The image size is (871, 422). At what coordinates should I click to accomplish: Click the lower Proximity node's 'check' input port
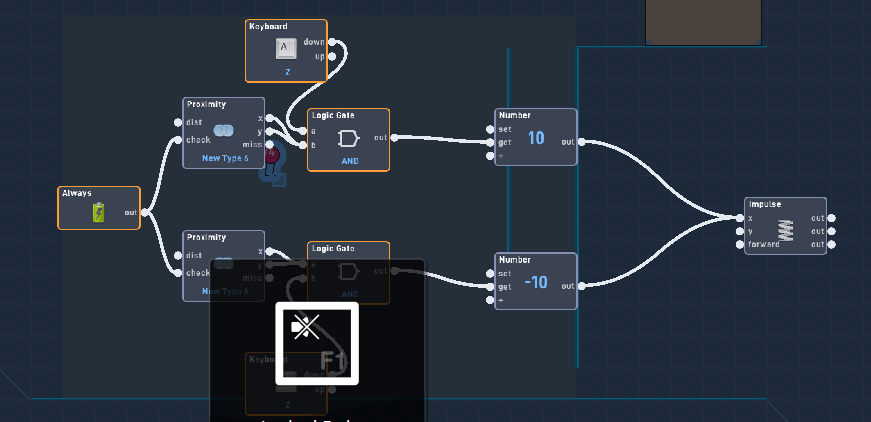tap(178, 273)
